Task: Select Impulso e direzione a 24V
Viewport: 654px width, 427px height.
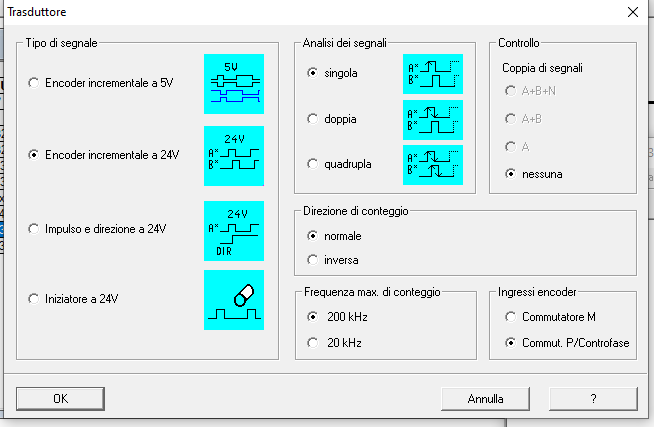Action: tap(97, 229)
